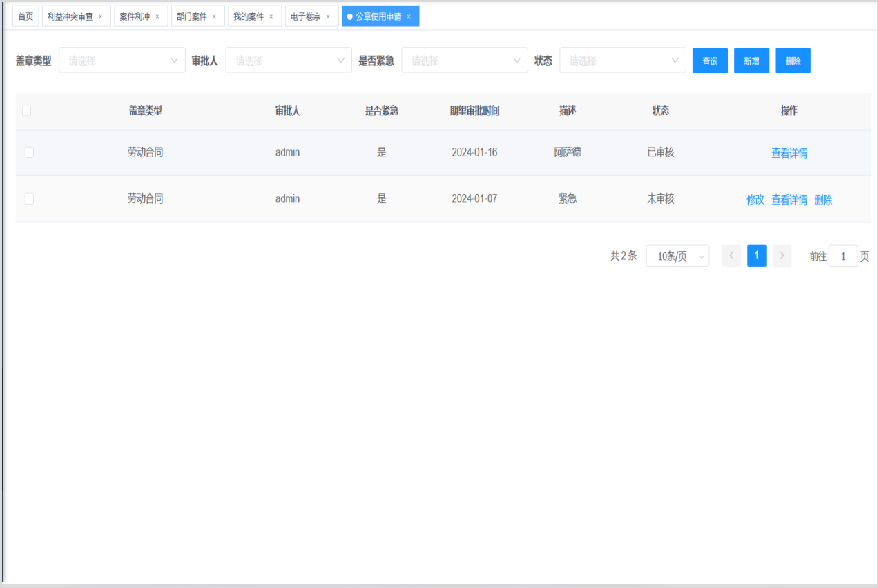The width and height of the screenshot is (878, 588).
Task: Close the 公章使用申请 tab
Action: (x=409, y=17)
